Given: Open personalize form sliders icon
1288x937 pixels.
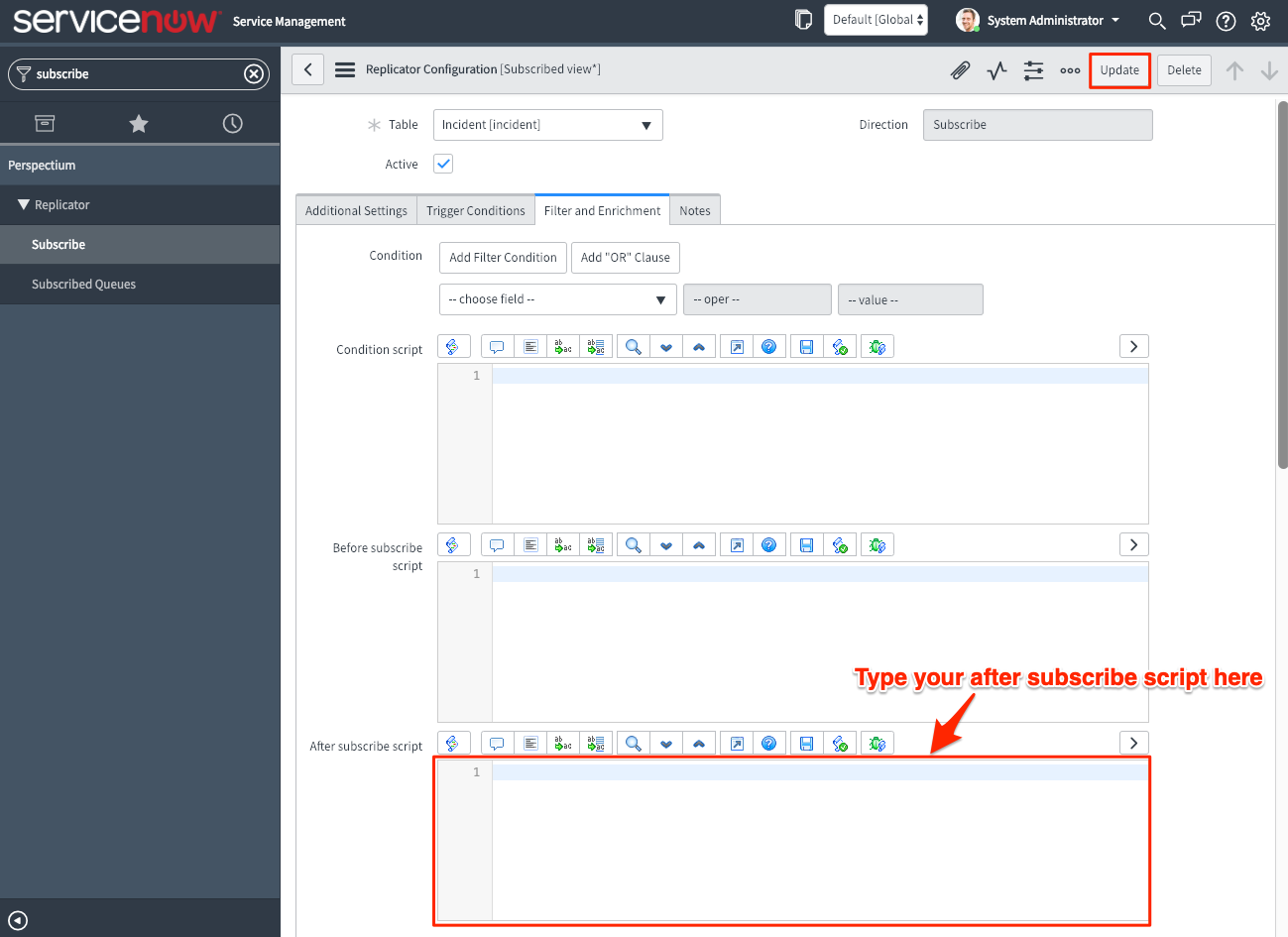Looking at the screenshot, I should 1033,70.
